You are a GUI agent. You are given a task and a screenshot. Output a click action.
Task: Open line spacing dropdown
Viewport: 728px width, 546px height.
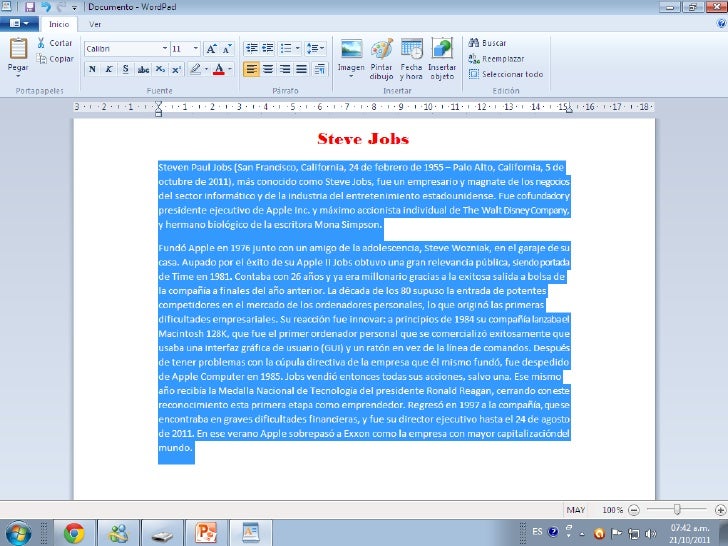pyautogui.click(x=316, y=48)
